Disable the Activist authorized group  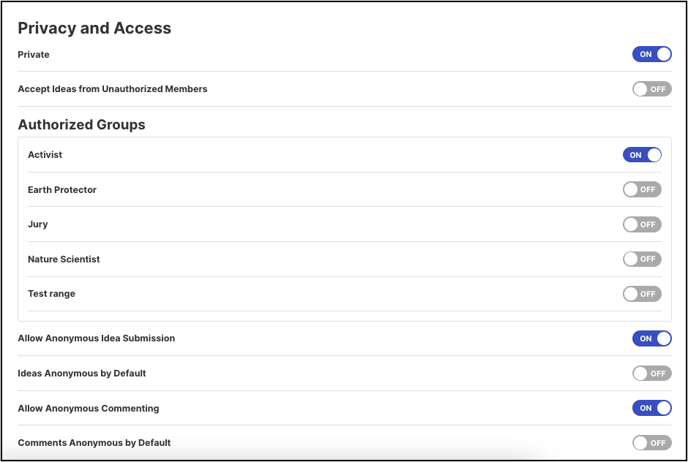click(x=642, y=155)
